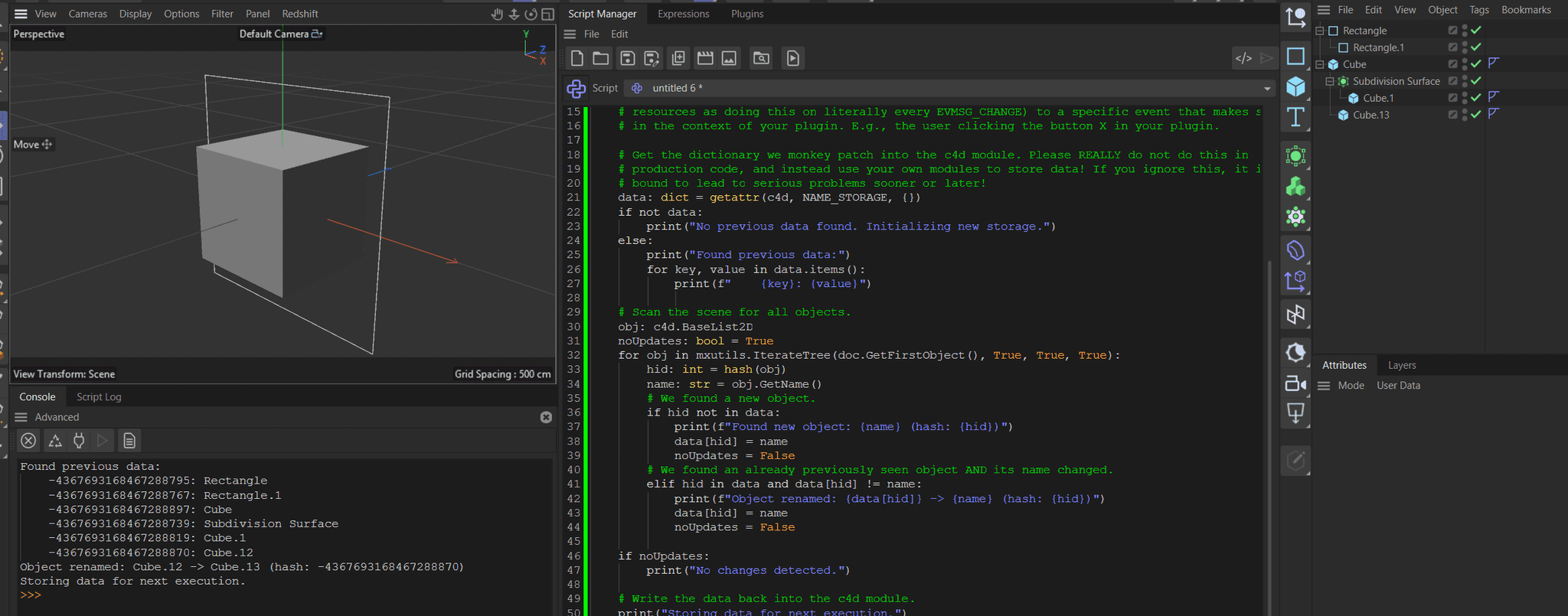1568x616 pixels.
Task: Click the save-as script icon with pencil
Action: point(652,58)
